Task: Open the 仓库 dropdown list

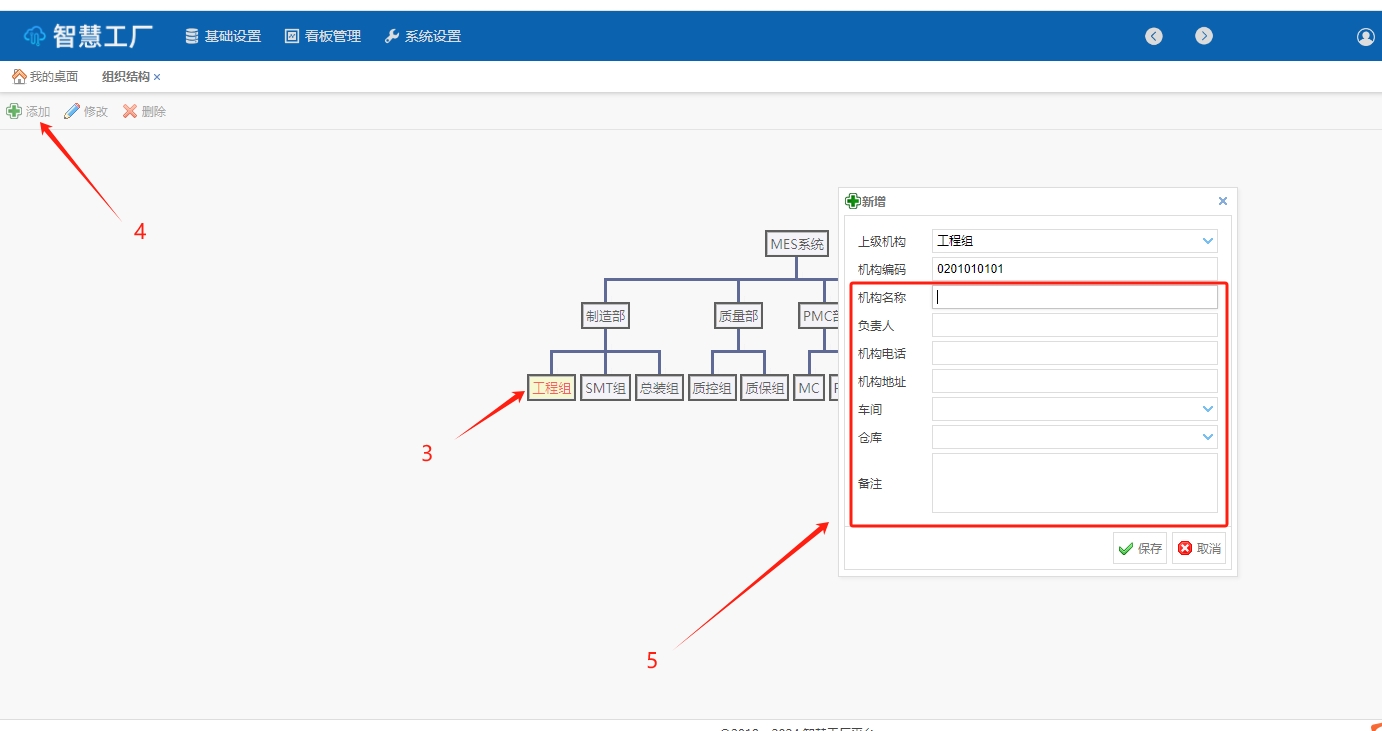Action: coord(1208,437)
